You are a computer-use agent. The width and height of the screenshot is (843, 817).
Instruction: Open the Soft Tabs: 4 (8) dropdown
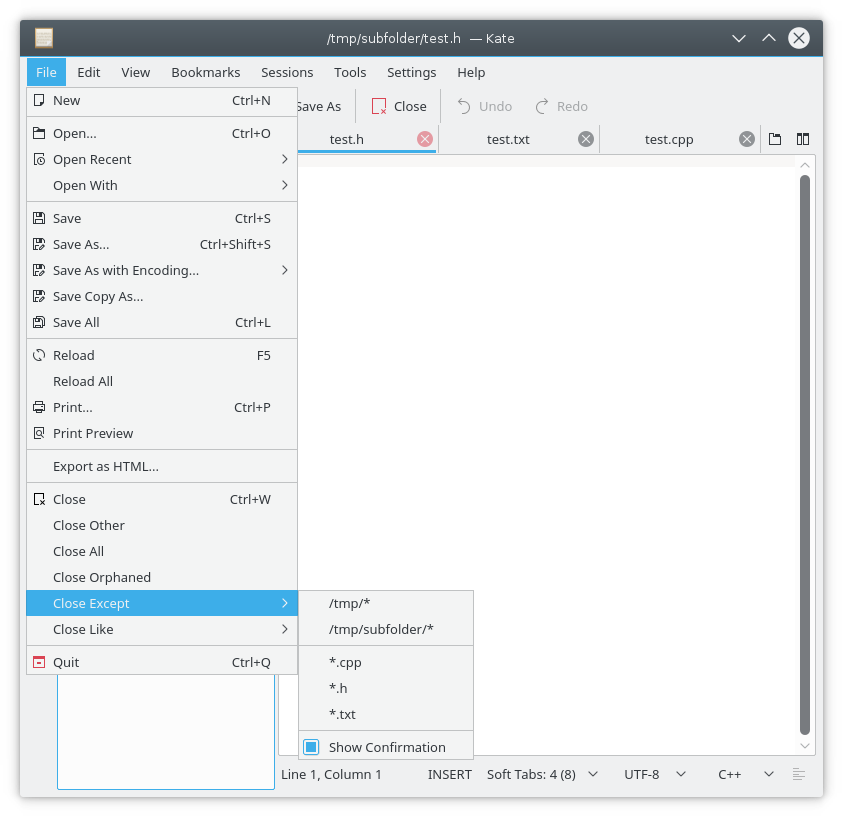coord(542,775)
